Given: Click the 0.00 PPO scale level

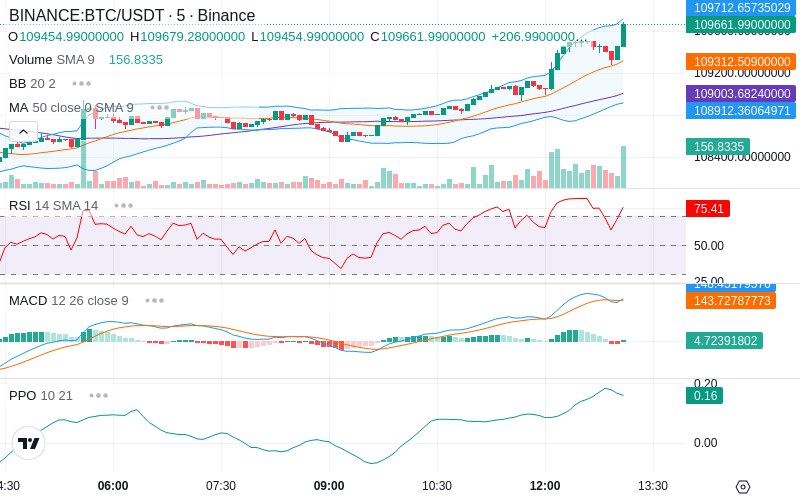Looking at the screenshot, I should 706,442.
